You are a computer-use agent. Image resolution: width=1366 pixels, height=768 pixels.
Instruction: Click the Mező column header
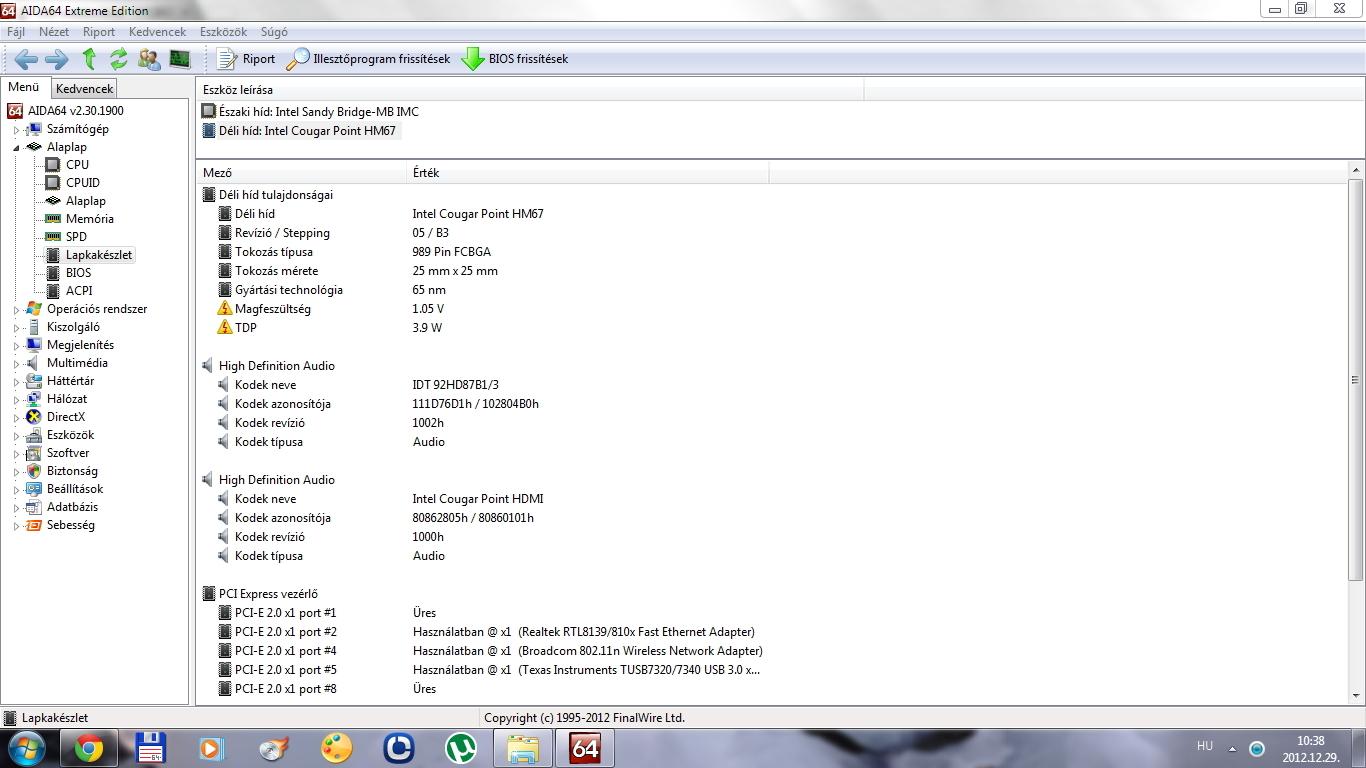301,173
